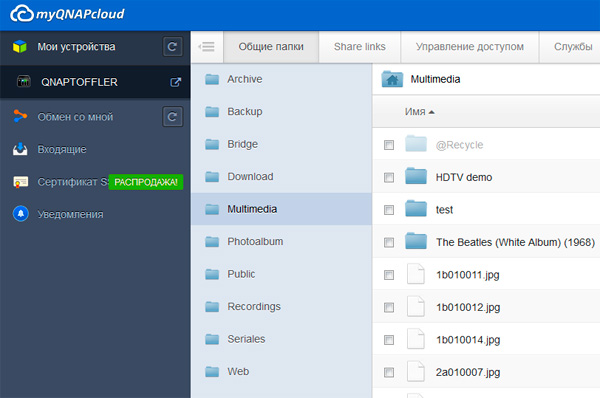The image size is (600, 398).
Task: Check the box for 1b010011.jpg
Action: 389,275
